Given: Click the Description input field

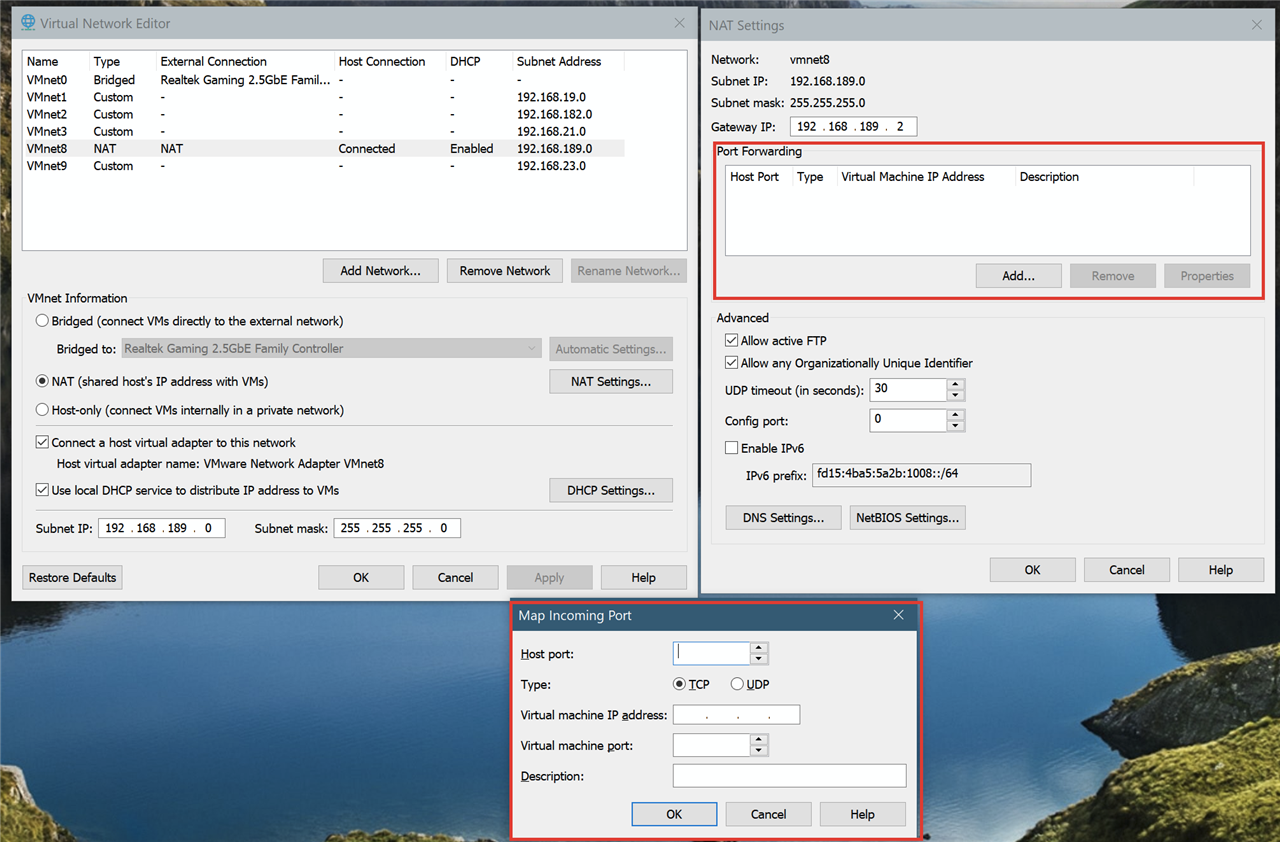Looking at the screenshot, I should tap(789, 776).
